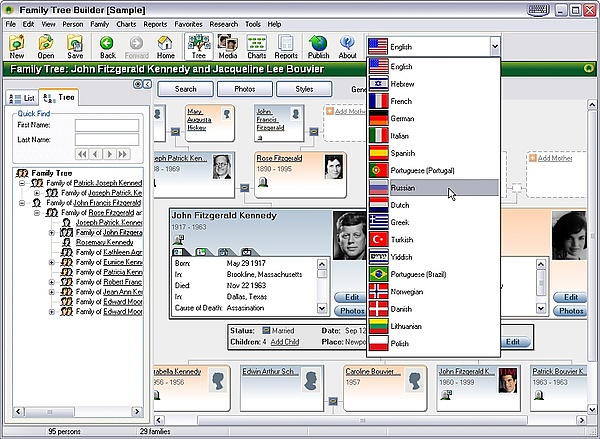
Task: Open a family tree with Open icon
Action: [x=46, y=46]
